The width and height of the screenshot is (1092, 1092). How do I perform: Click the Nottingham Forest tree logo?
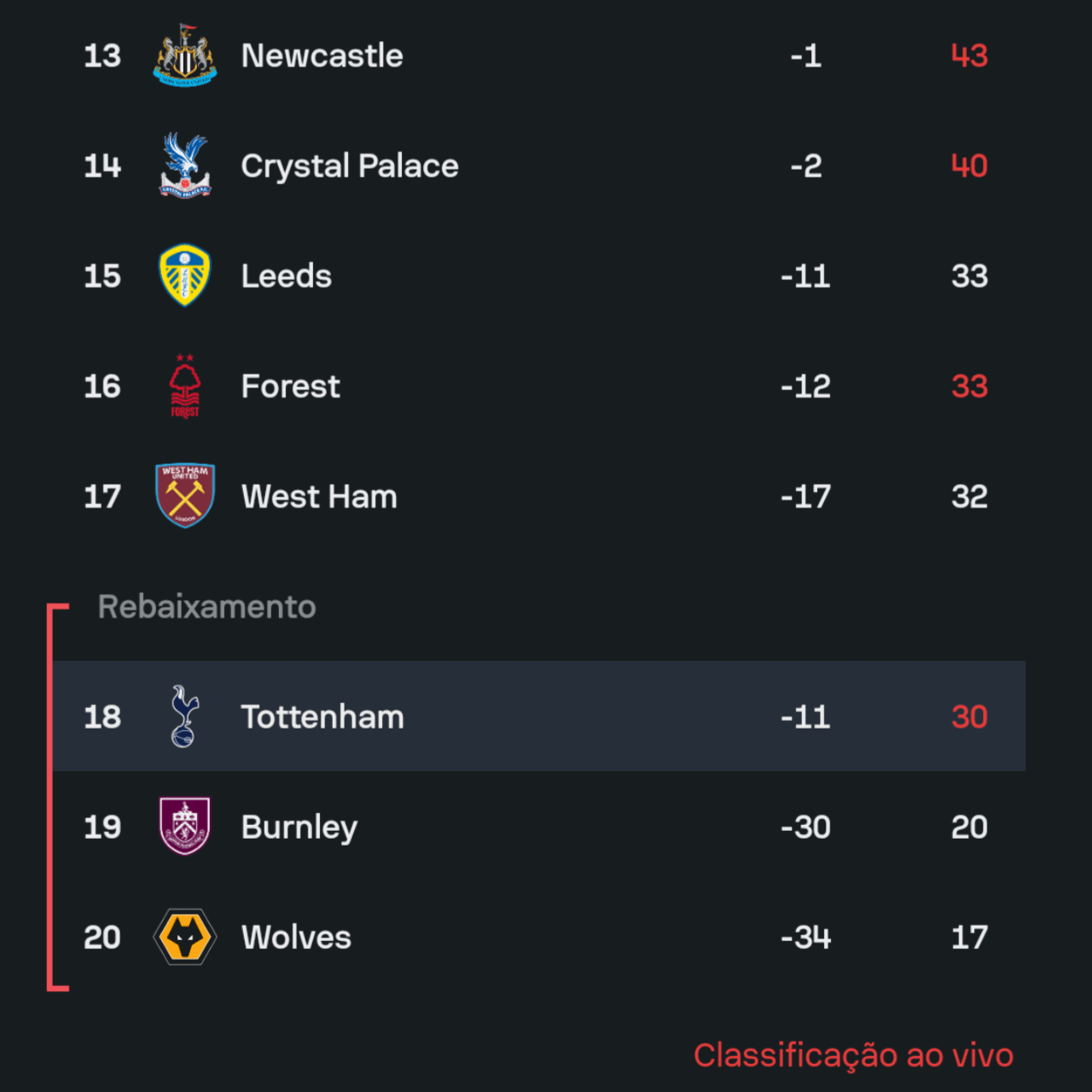[185, 386]
